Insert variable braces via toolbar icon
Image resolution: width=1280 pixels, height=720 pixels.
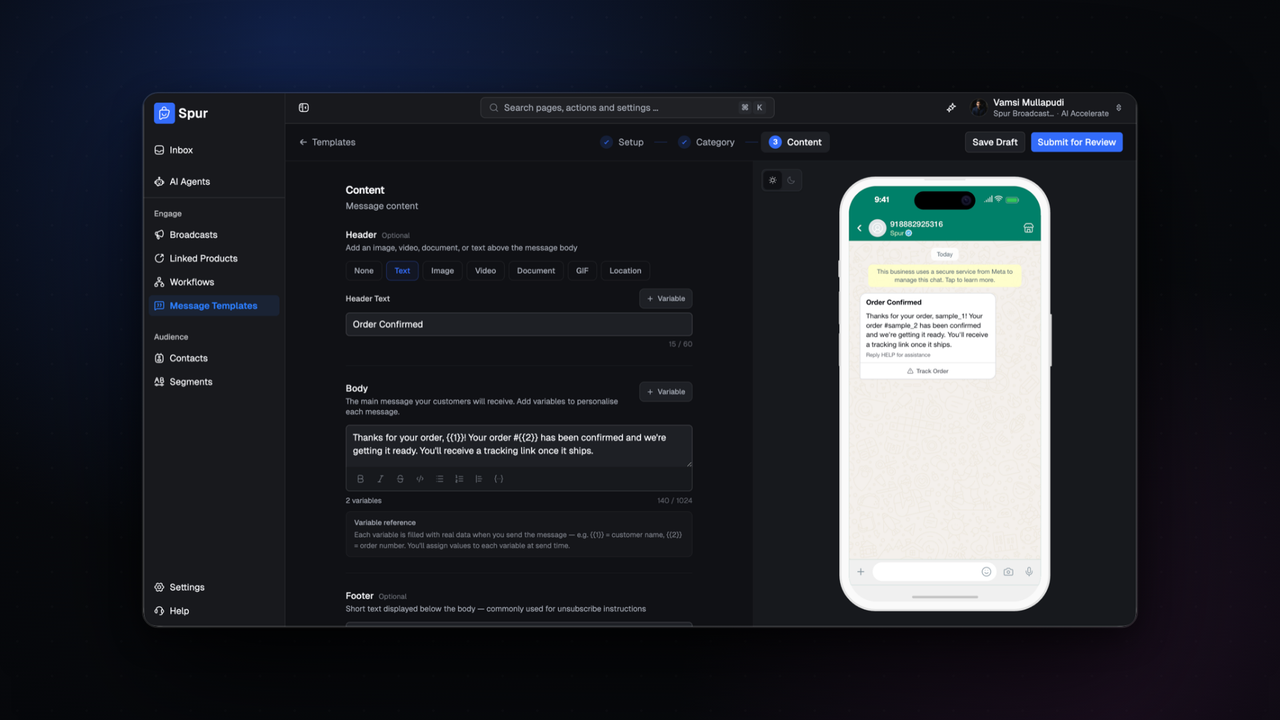[499, 479]
